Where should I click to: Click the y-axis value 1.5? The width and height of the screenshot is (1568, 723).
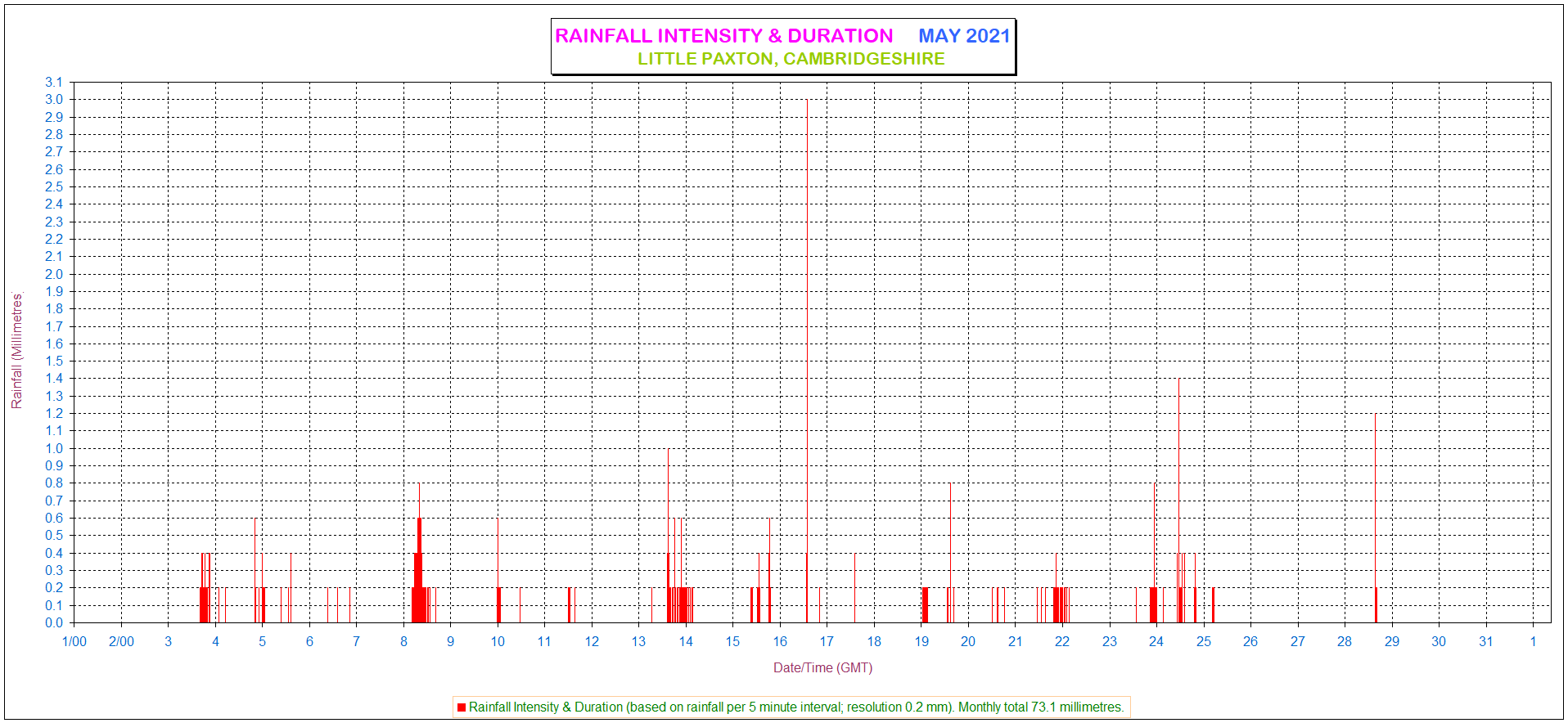tap(54, 361)
